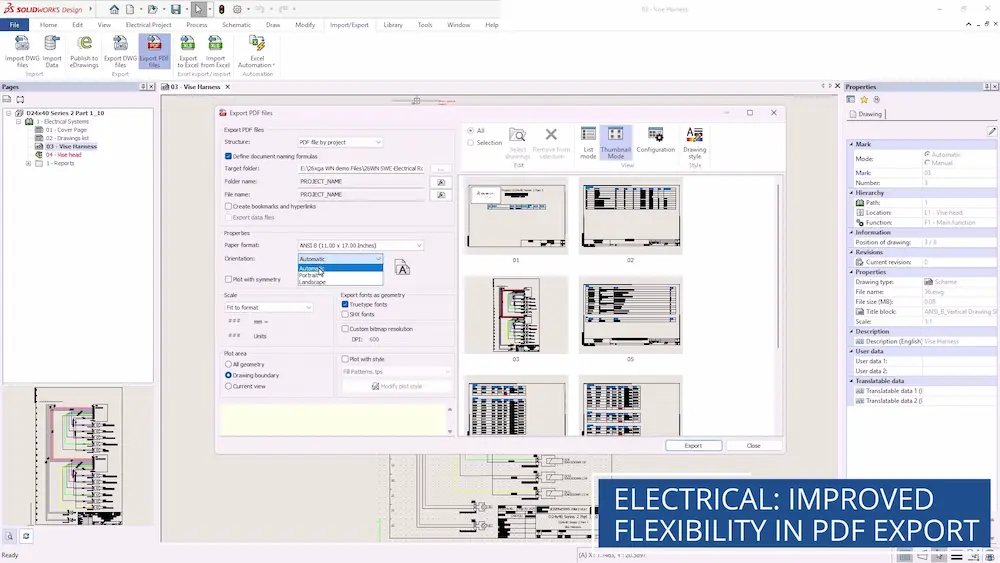Switch to the Schematic ribbon tab
Screen dimensions: 1000x563
click(x=236, y=24)
